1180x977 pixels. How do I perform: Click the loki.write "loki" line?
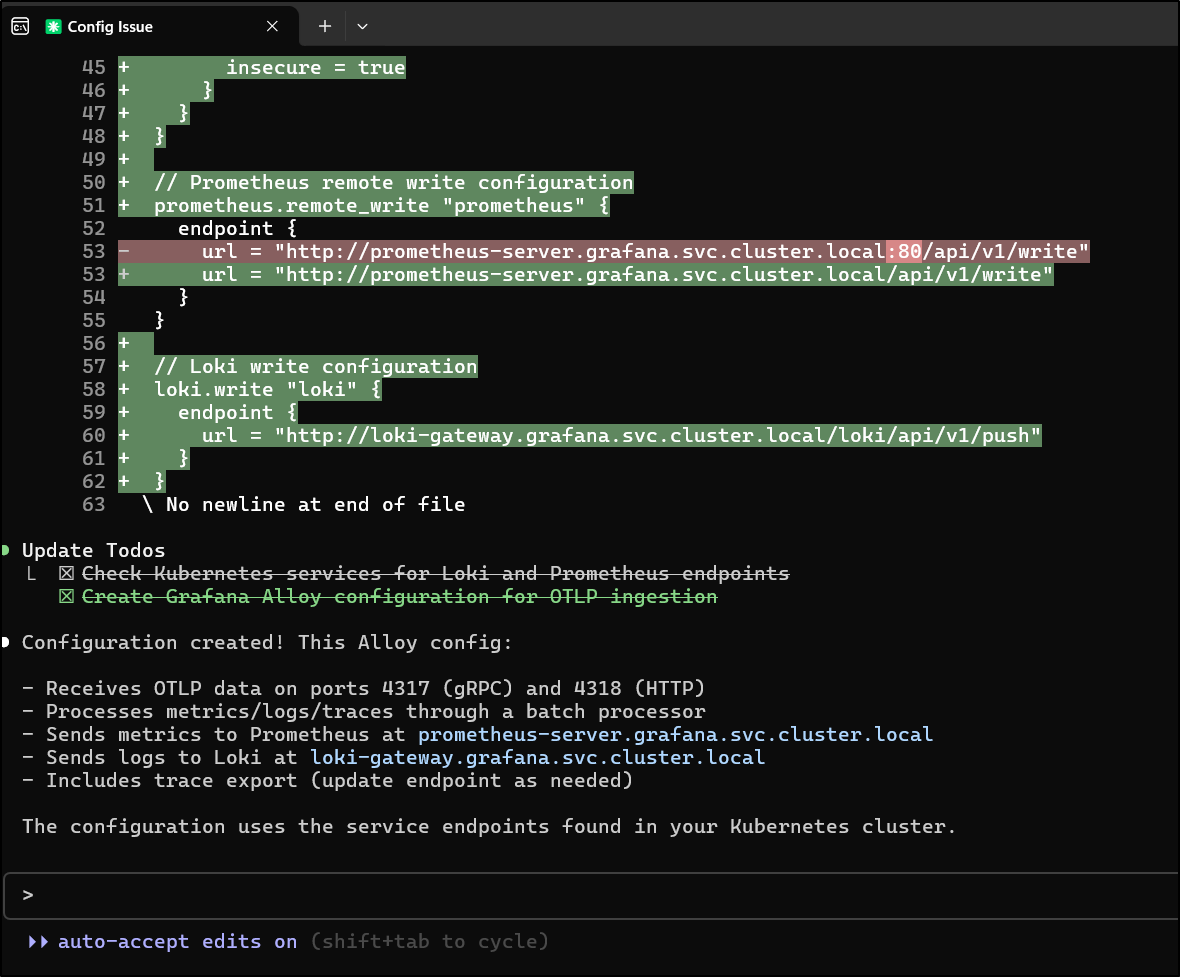(x=267, y=389)
